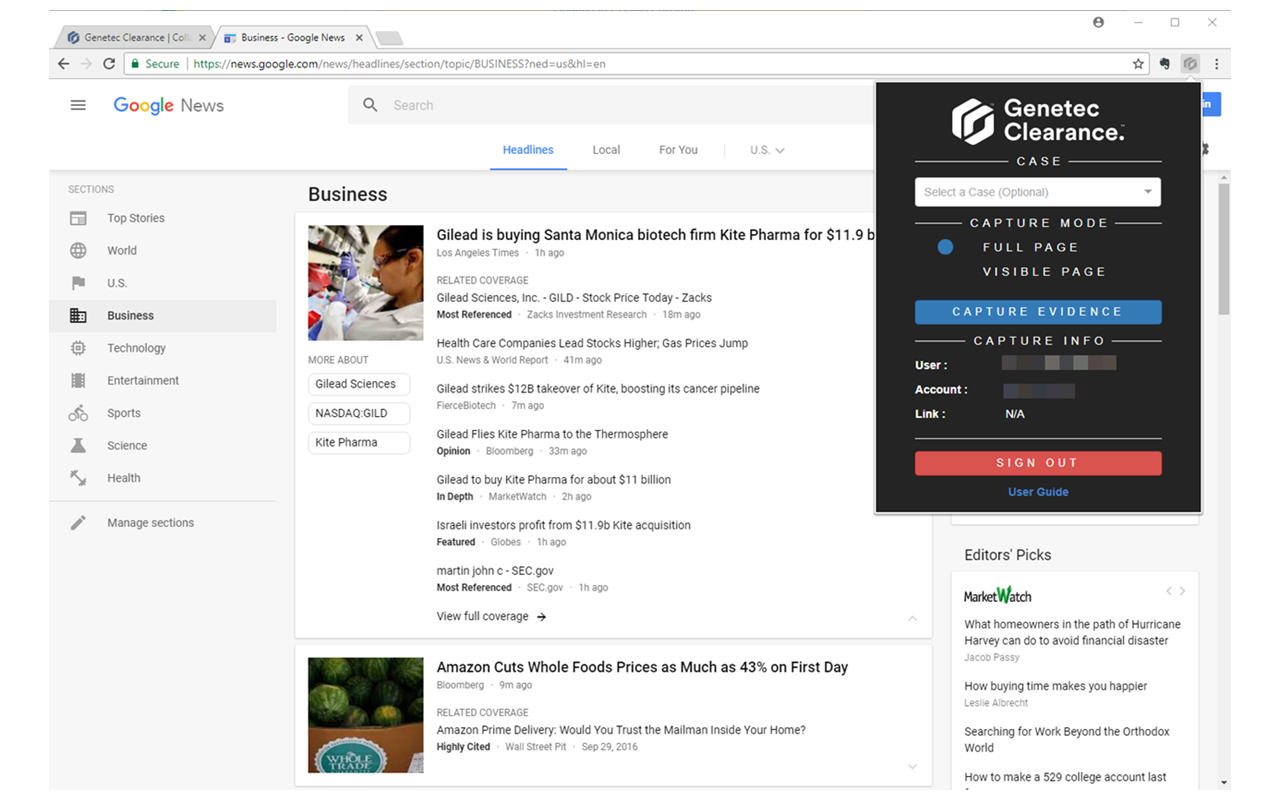Open hurricane Harvey homeowners MarketWatch article
The width and height of the screenshot is (1280, 800).
1072,632
